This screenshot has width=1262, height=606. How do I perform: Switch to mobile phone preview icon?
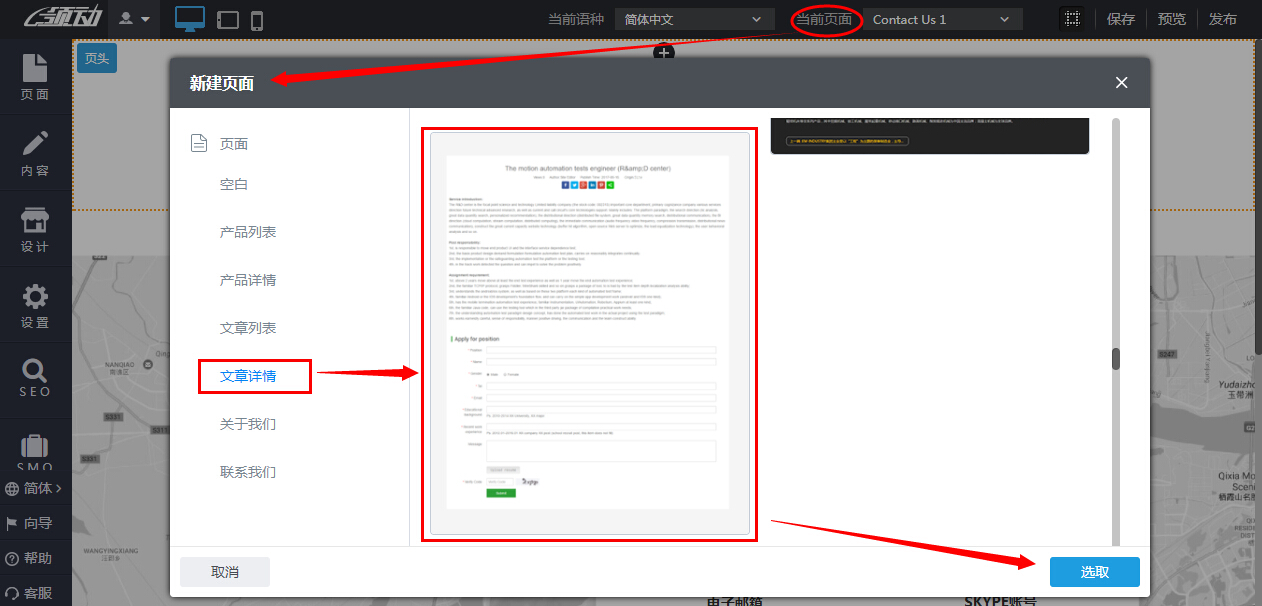257,20
